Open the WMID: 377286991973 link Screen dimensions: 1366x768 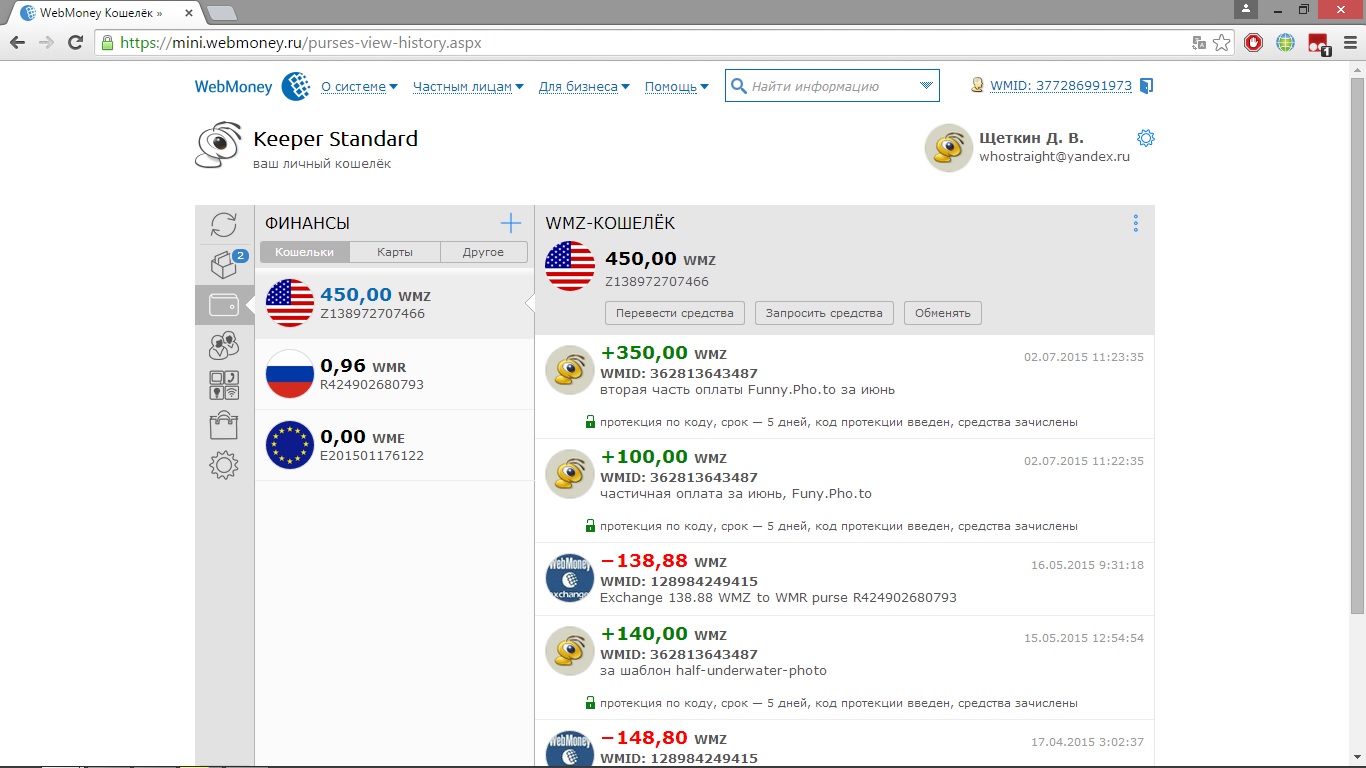click(1061, 86)
